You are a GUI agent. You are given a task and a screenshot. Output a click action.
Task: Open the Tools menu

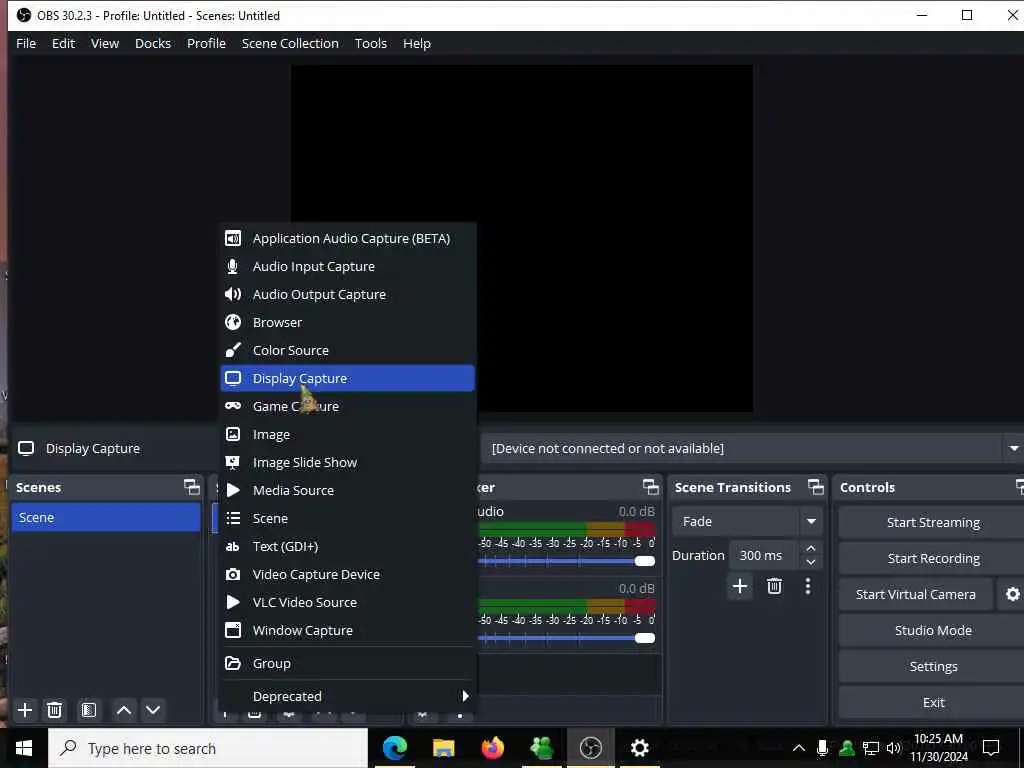coord(371,43)
